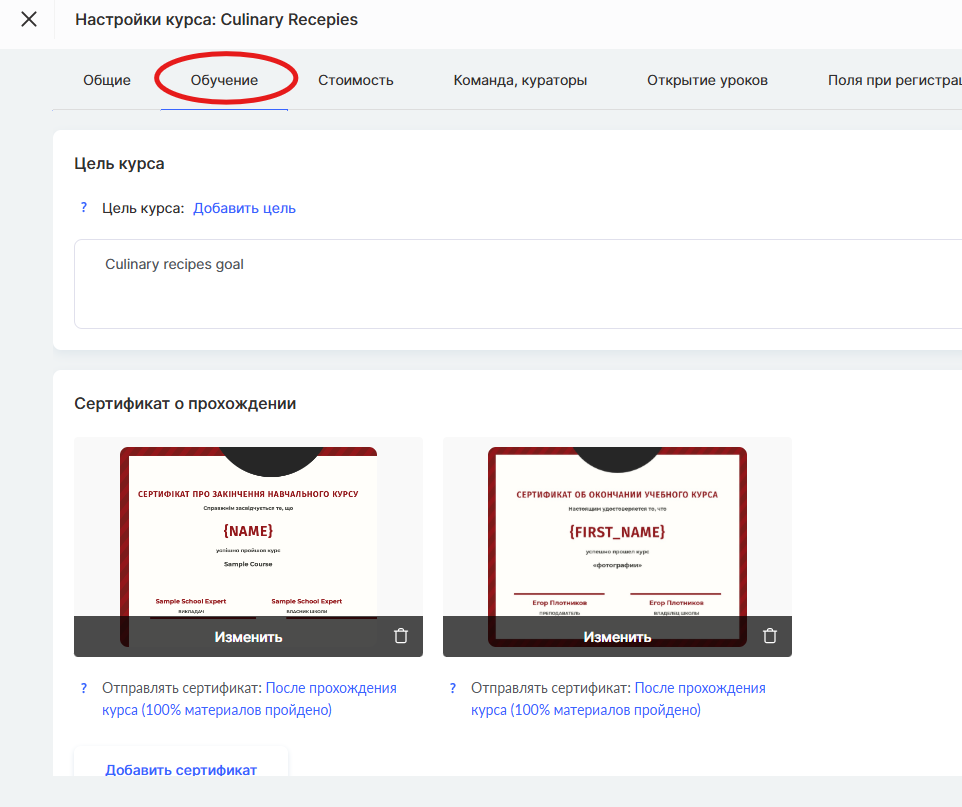Click help icon under the second certificate

tap(453, 688)
